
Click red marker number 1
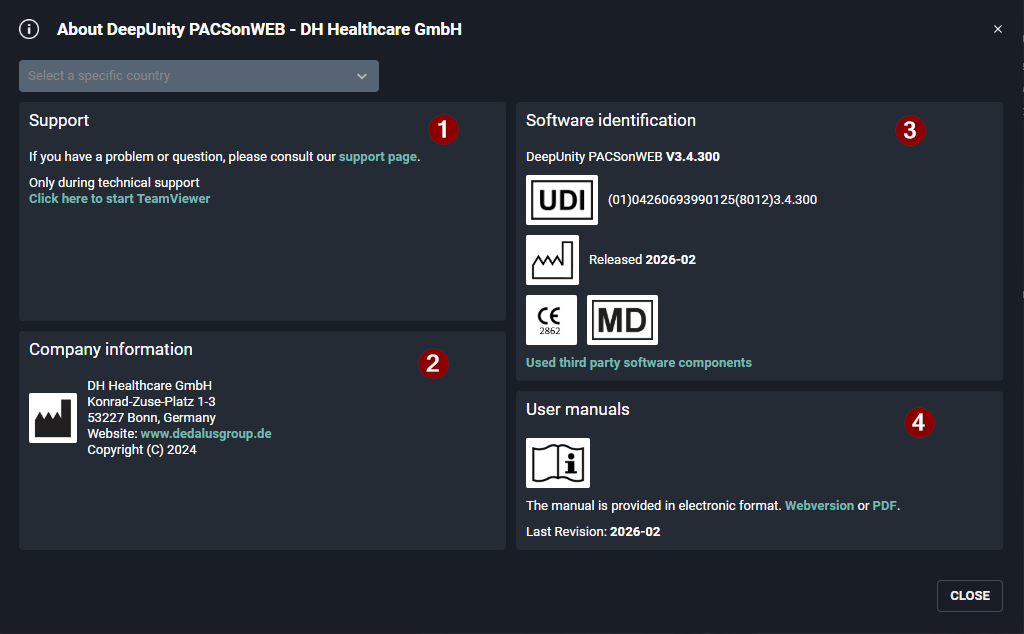(443, 129)
